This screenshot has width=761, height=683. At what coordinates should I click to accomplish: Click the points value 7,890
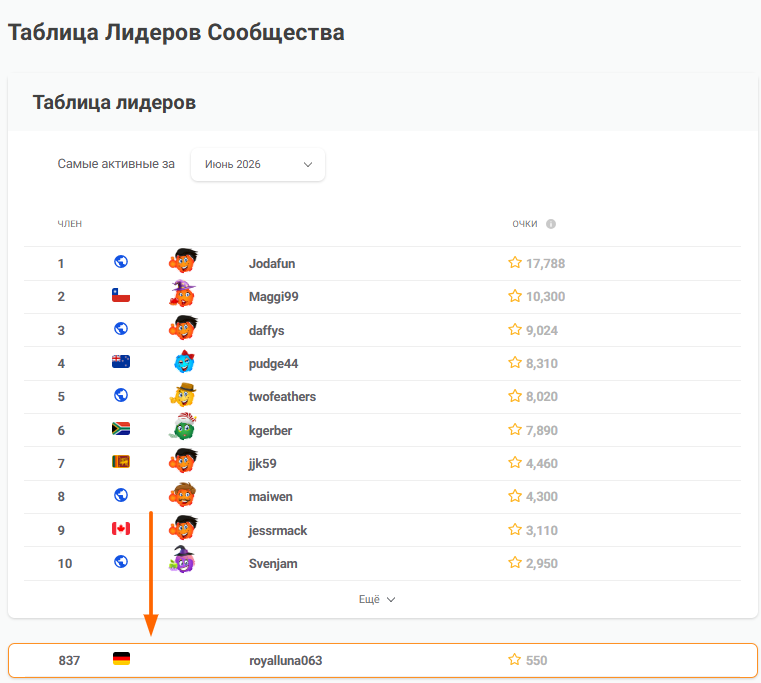[x=542, y=431]
